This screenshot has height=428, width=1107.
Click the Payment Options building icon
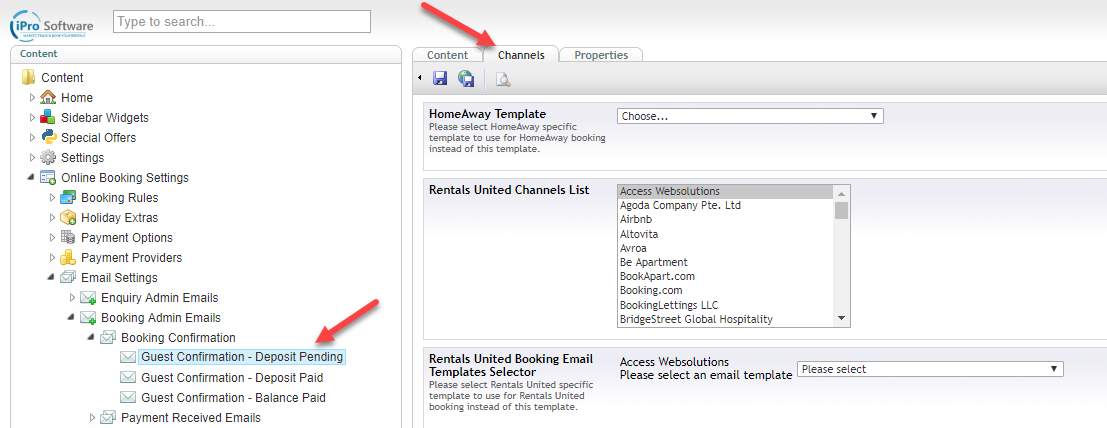click(x=68, y=237)
